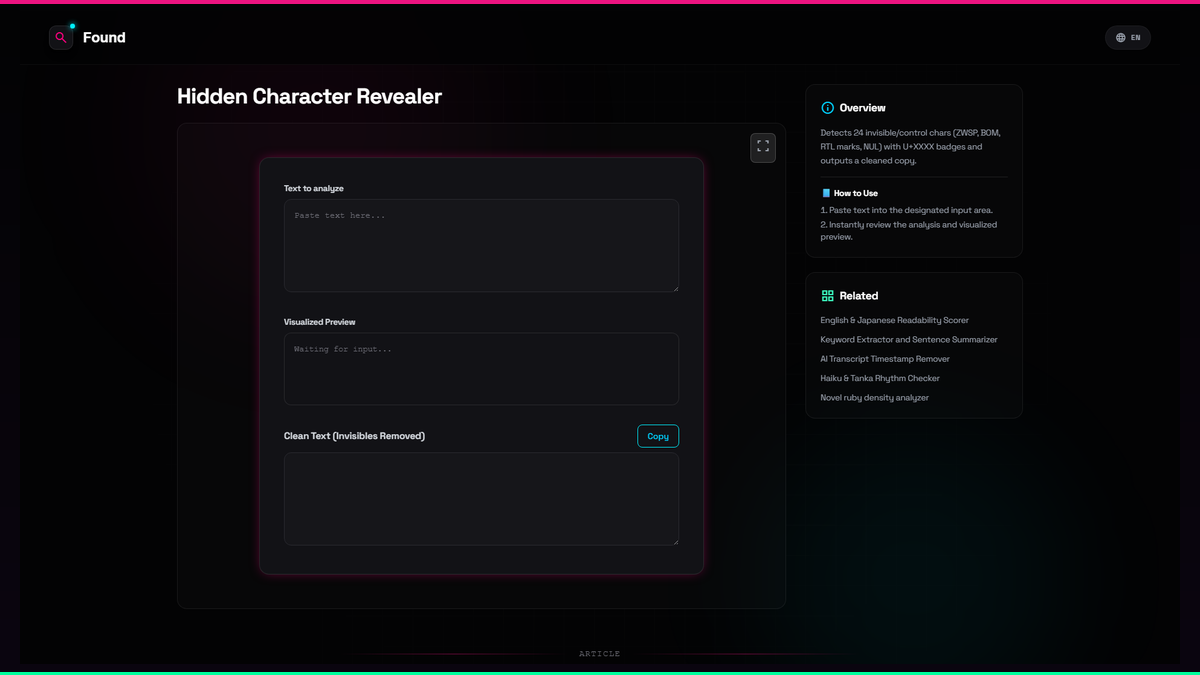Open Novel ruby density analyzer
Viewport: 1200px width, 675px height.
[874, 398]
